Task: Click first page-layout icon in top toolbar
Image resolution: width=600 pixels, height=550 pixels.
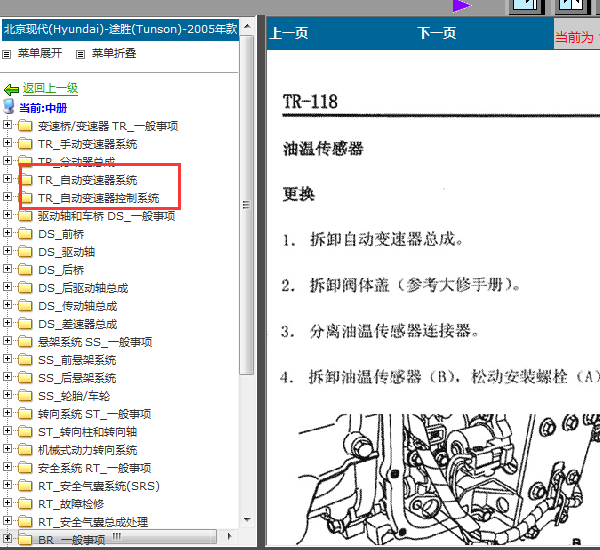Action: (525, 7)
